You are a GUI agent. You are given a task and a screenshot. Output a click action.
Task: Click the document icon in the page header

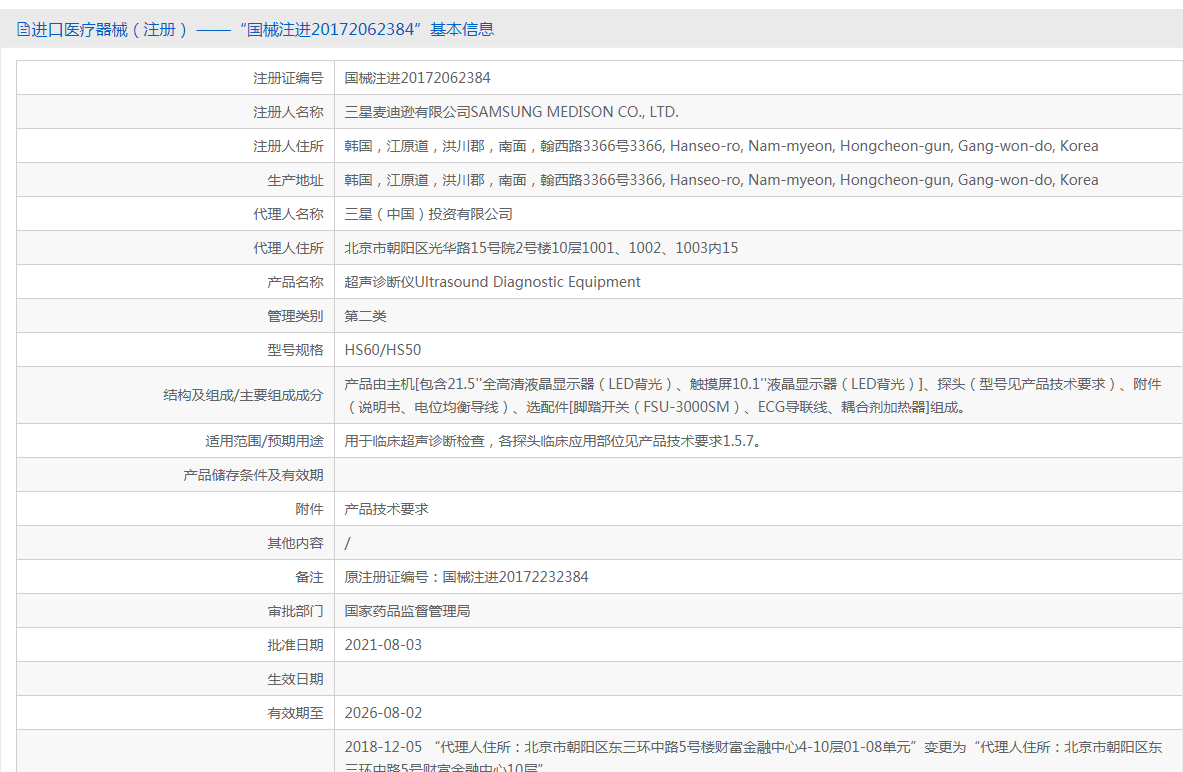[x=23, y=29]
